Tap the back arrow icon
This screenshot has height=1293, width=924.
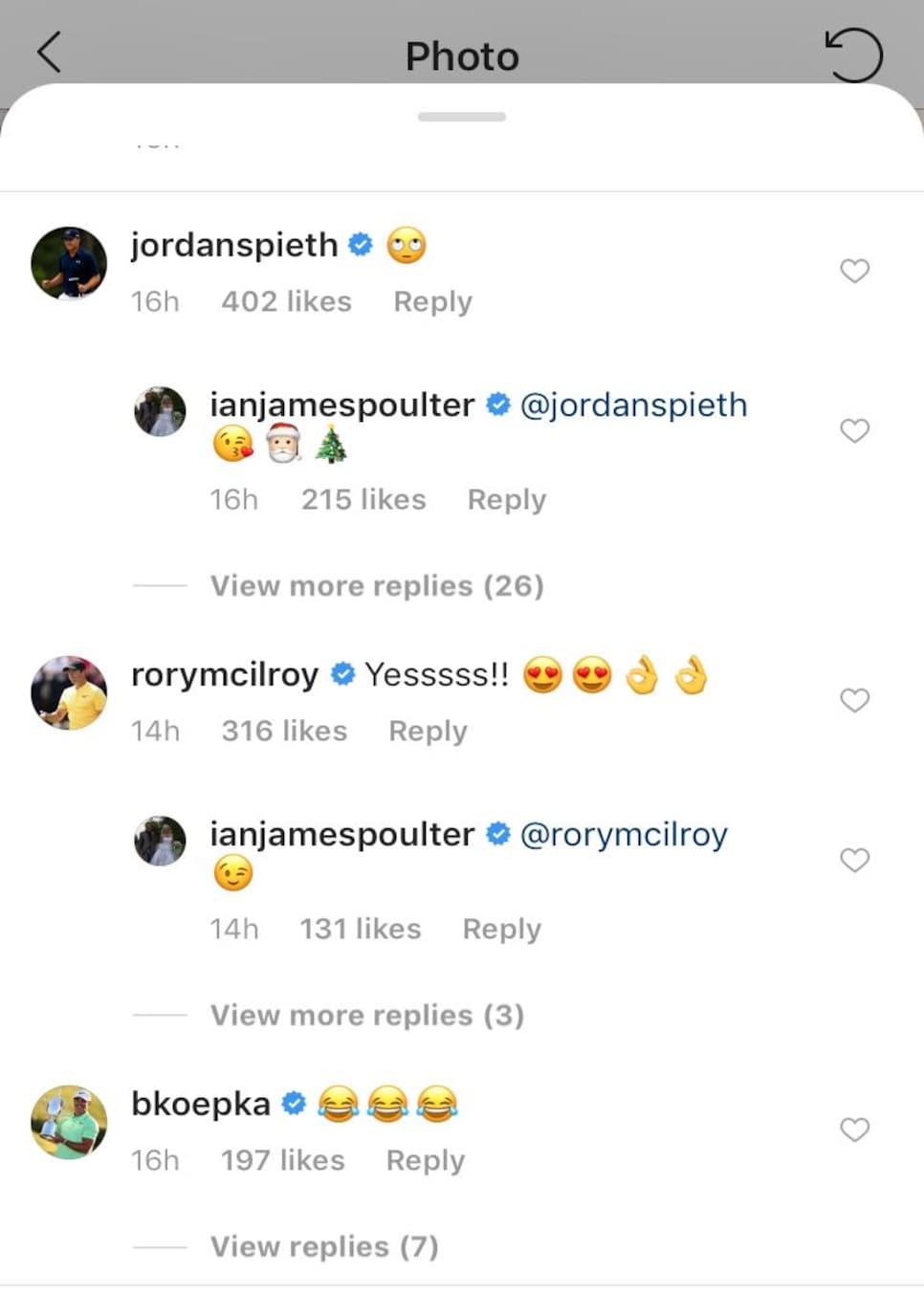point(49,53)
